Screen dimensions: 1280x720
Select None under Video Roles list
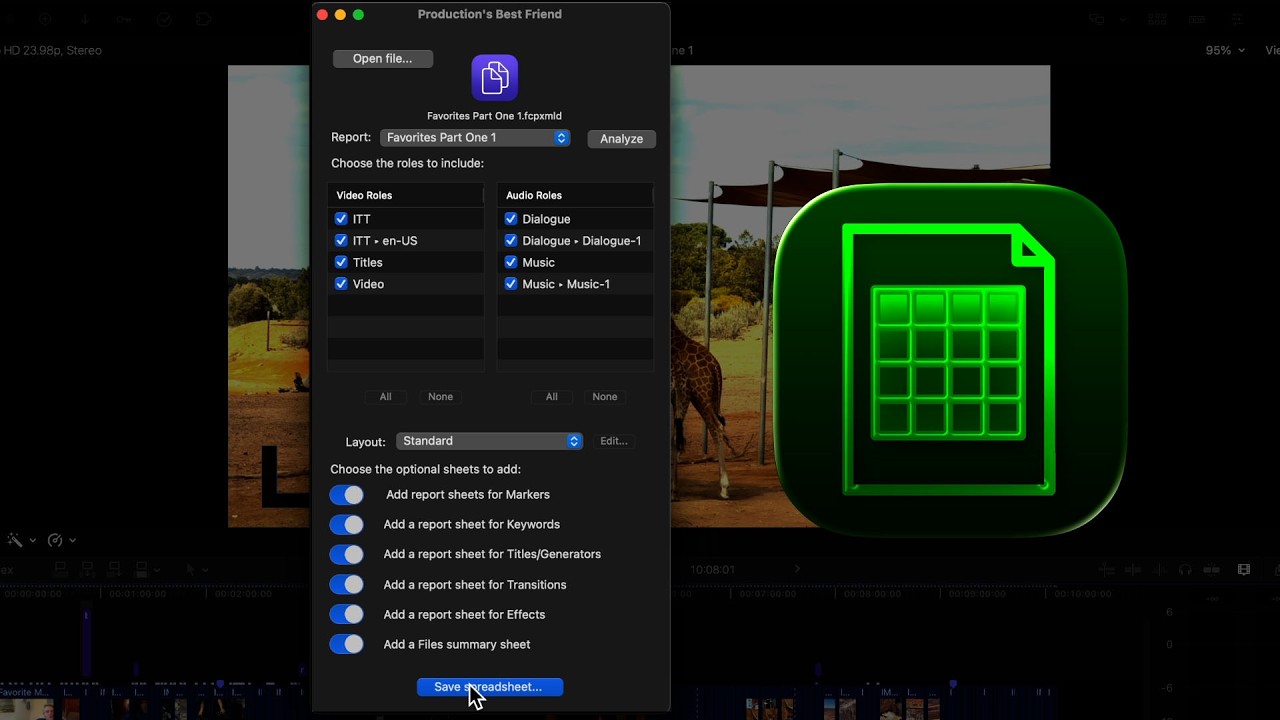coord(440,397)
